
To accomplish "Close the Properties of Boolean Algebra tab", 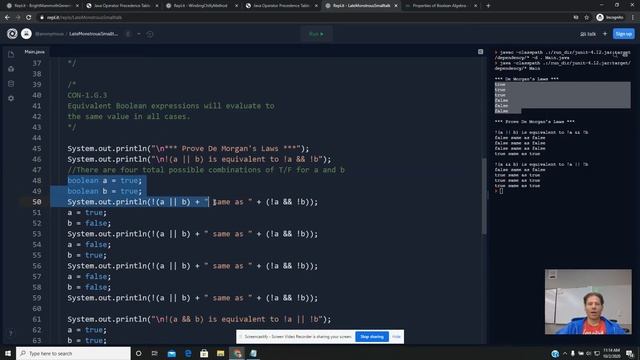I will click(475, 6).
